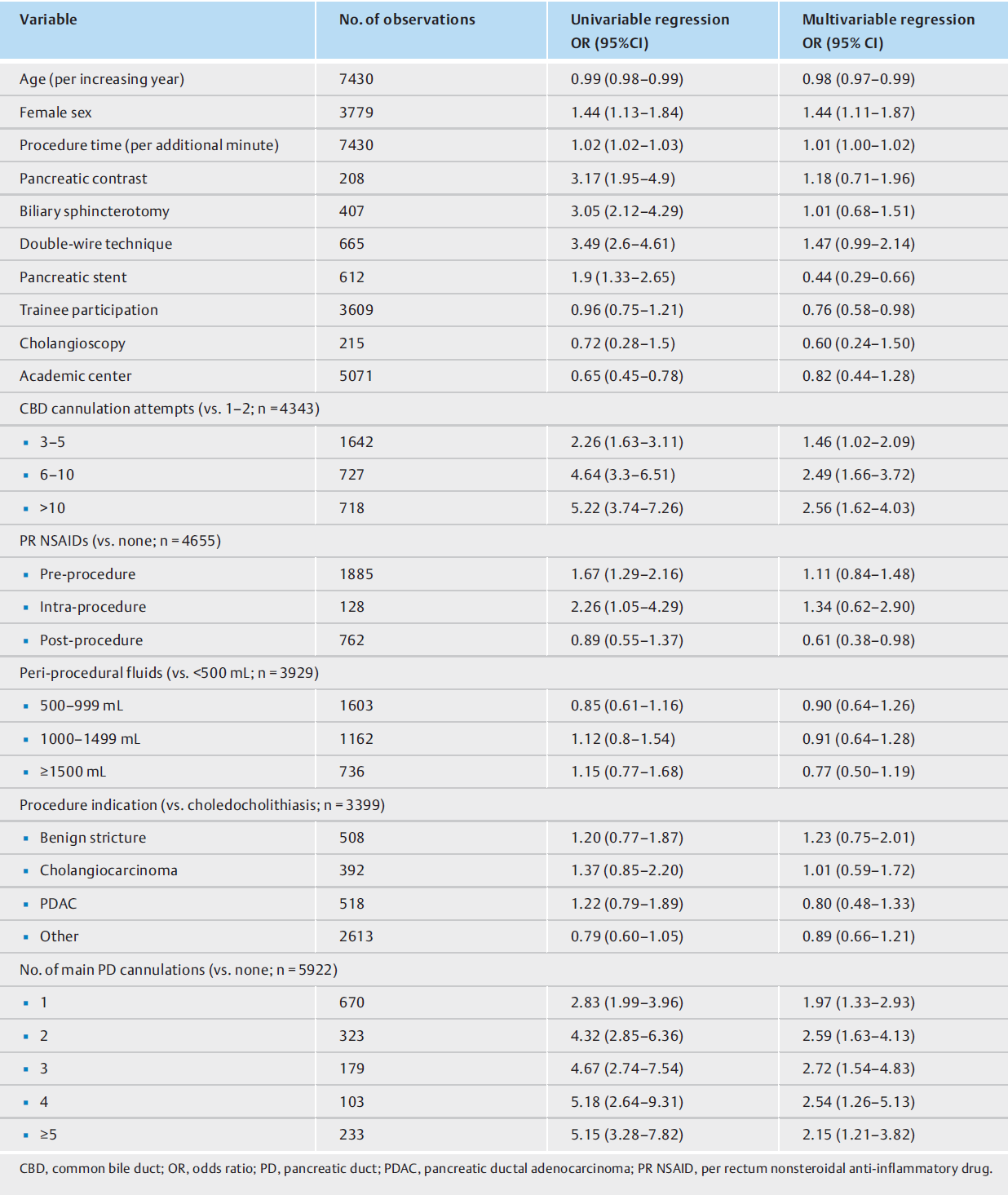Select the 'Multivariable regression' column header
The width and height of the screenshot is (1008, 1195).
888,20
